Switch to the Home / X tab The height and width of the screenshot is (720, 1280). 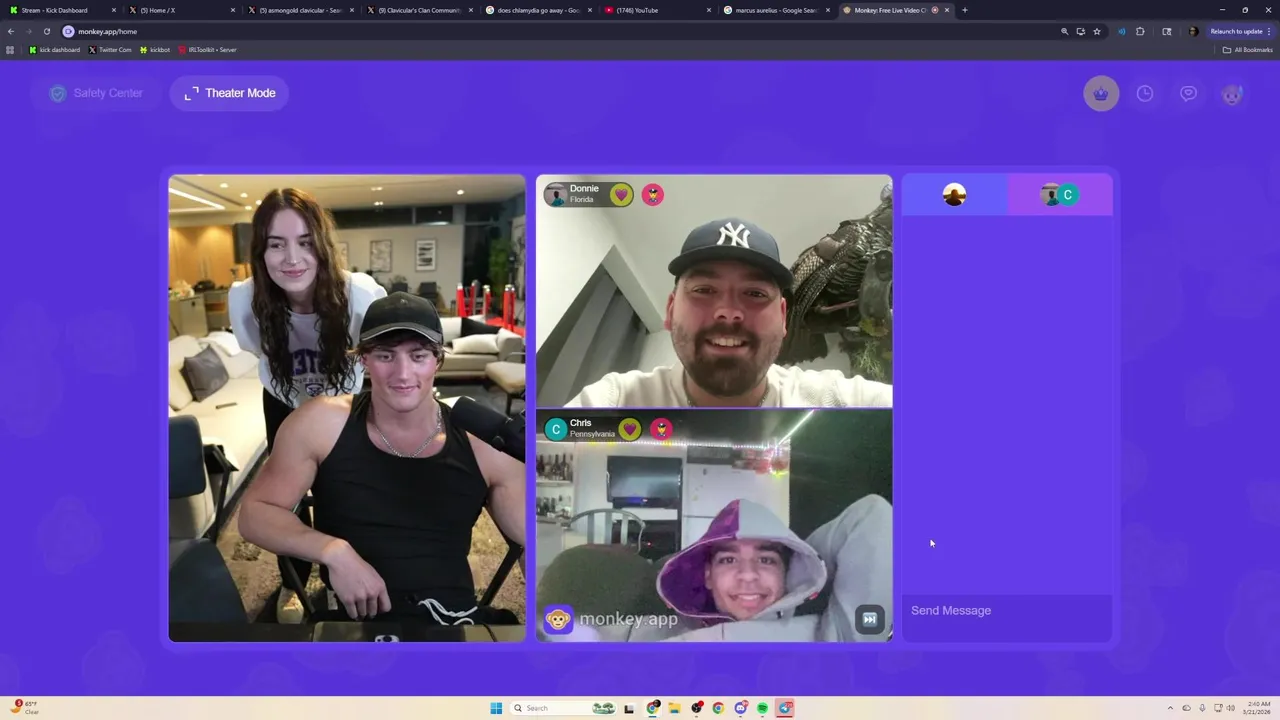180,10
